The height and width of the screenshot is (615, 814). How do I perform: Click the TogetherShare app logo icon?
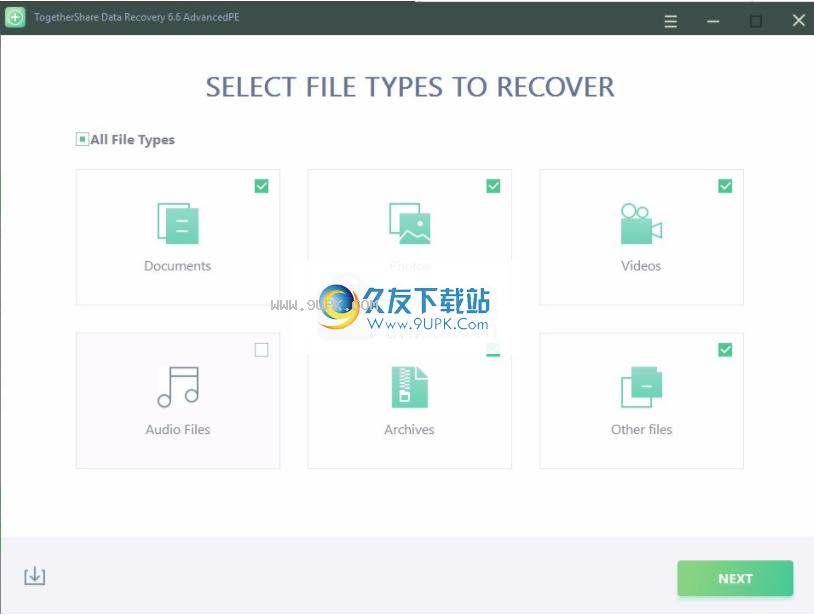point(16,17)
